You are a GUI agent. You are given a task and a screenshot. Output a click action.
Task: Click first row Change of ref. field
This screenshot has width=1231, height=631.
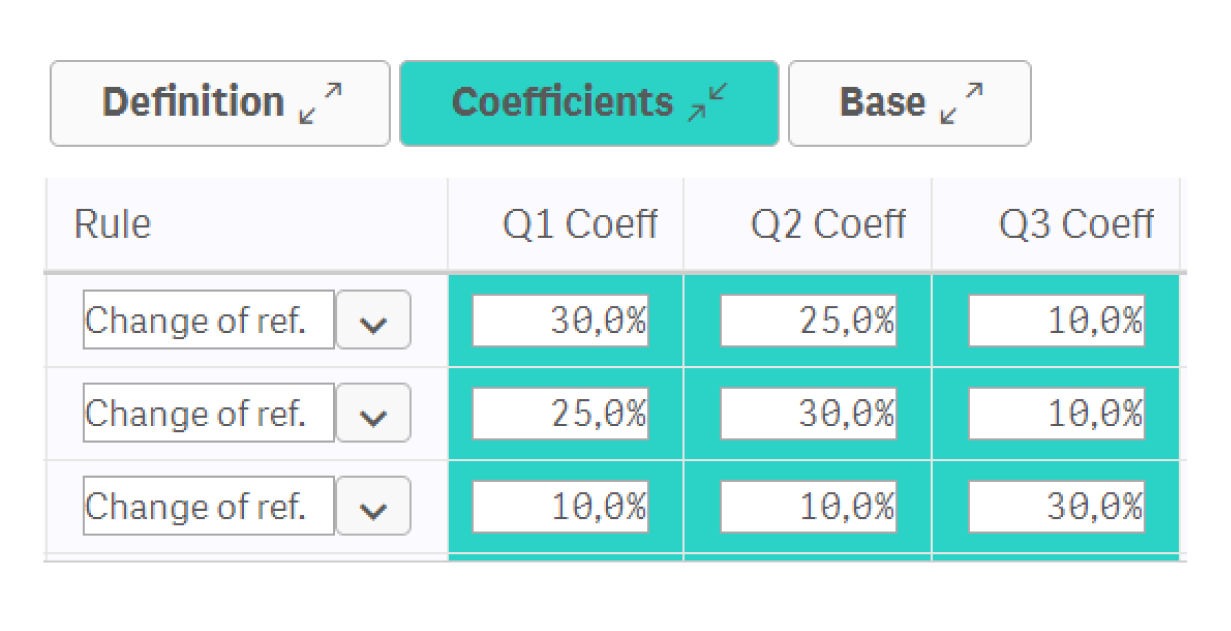pyautogui.click(x=208, y=320)
